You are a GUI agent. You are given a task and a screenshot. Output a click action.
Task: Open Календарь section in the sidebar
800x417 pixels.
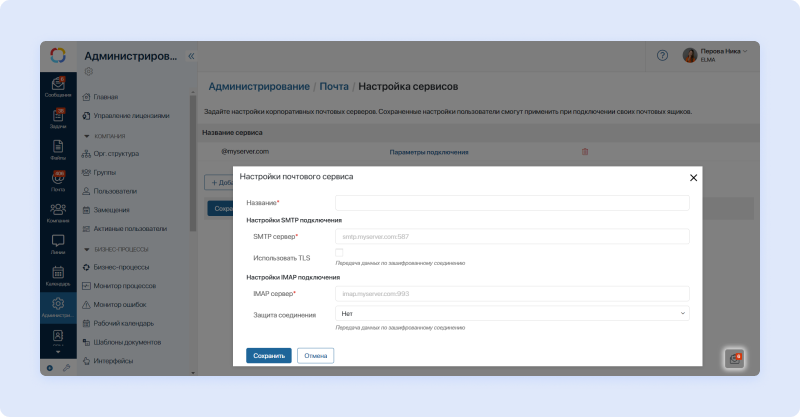tap(58, 276)
